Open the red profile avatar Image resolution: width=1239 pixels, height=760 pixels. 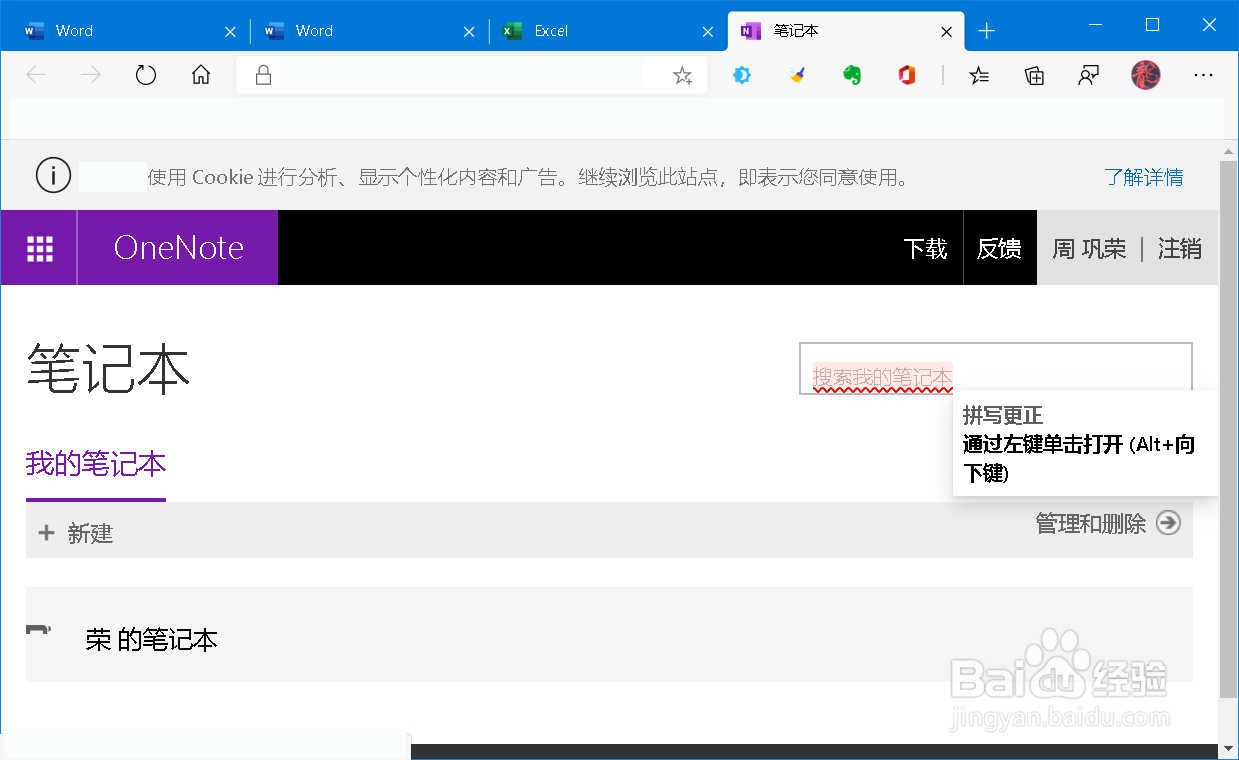[1146, 75]
